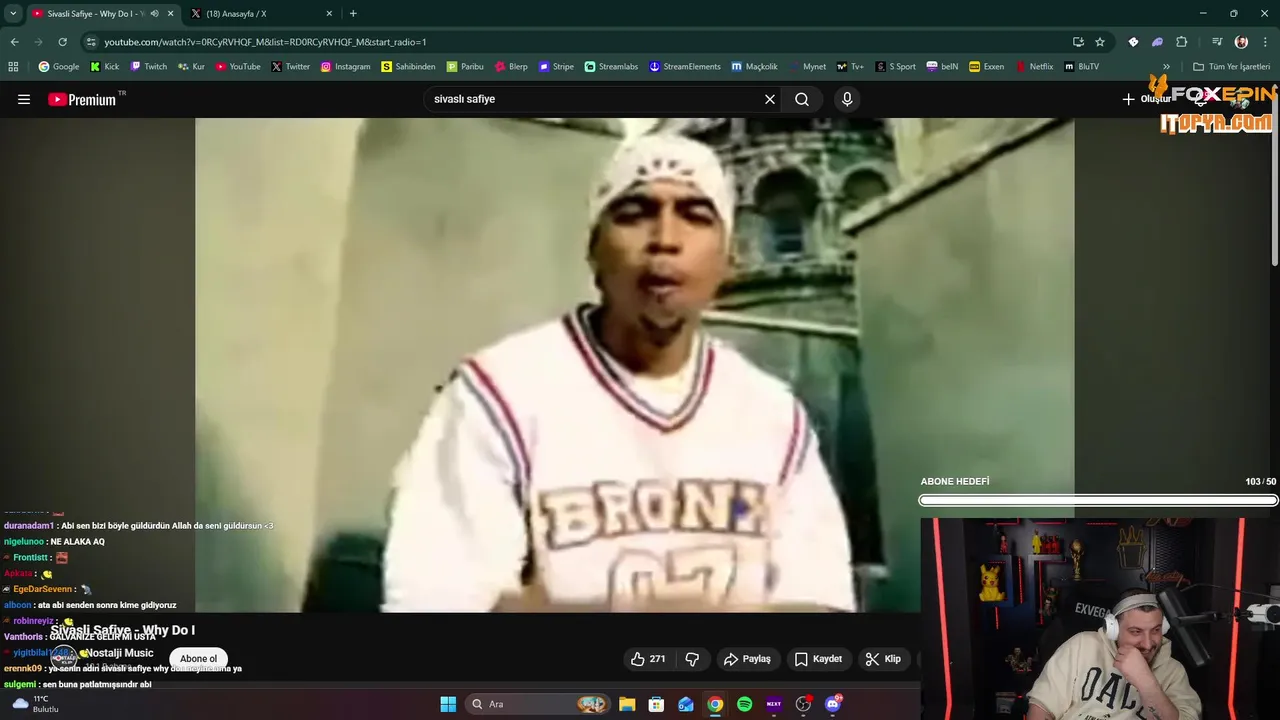
Task: Save the video with Kaydet
Action: [x=818, y=659]
